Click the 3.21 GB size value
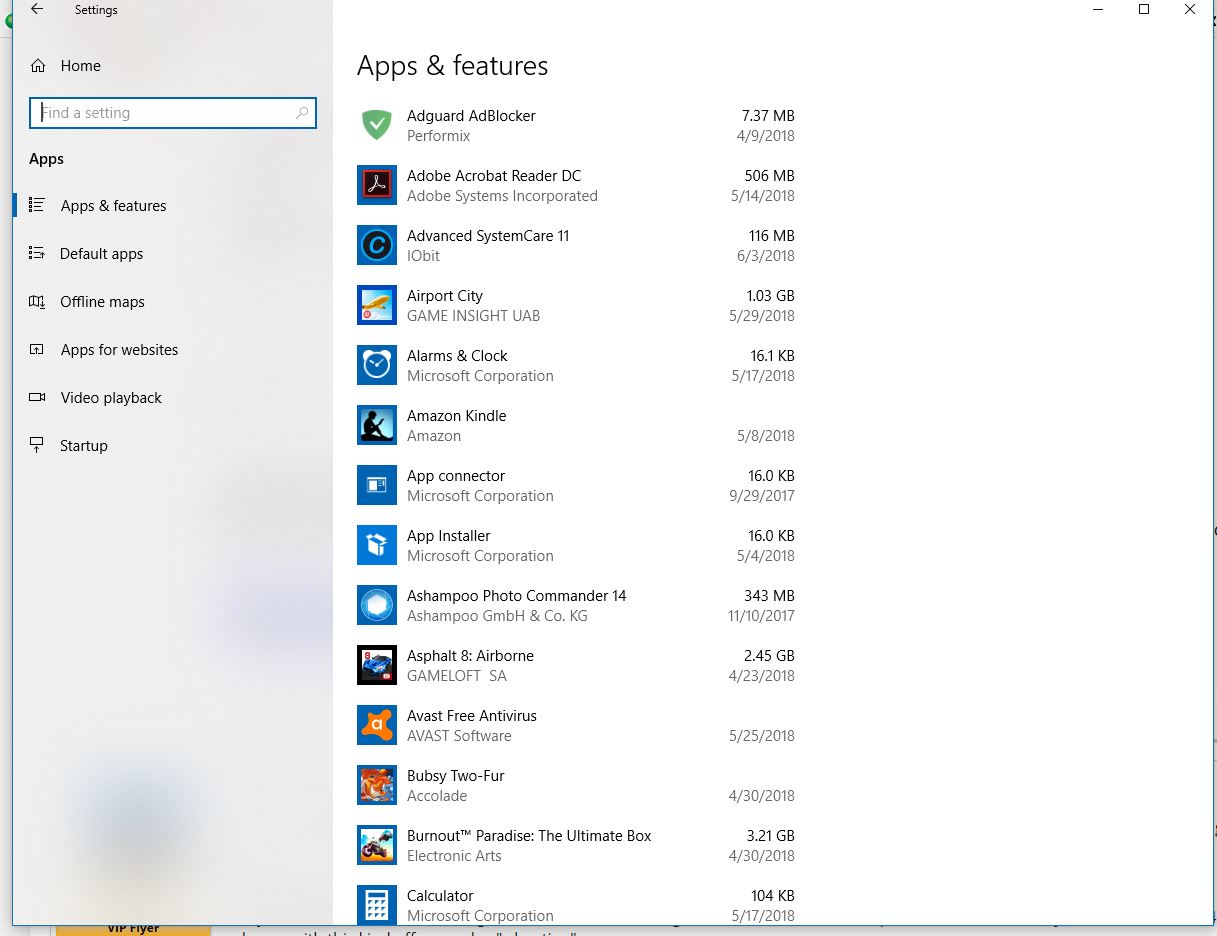1217x936 pixels. pyautogui.click(x=770, y=836)
